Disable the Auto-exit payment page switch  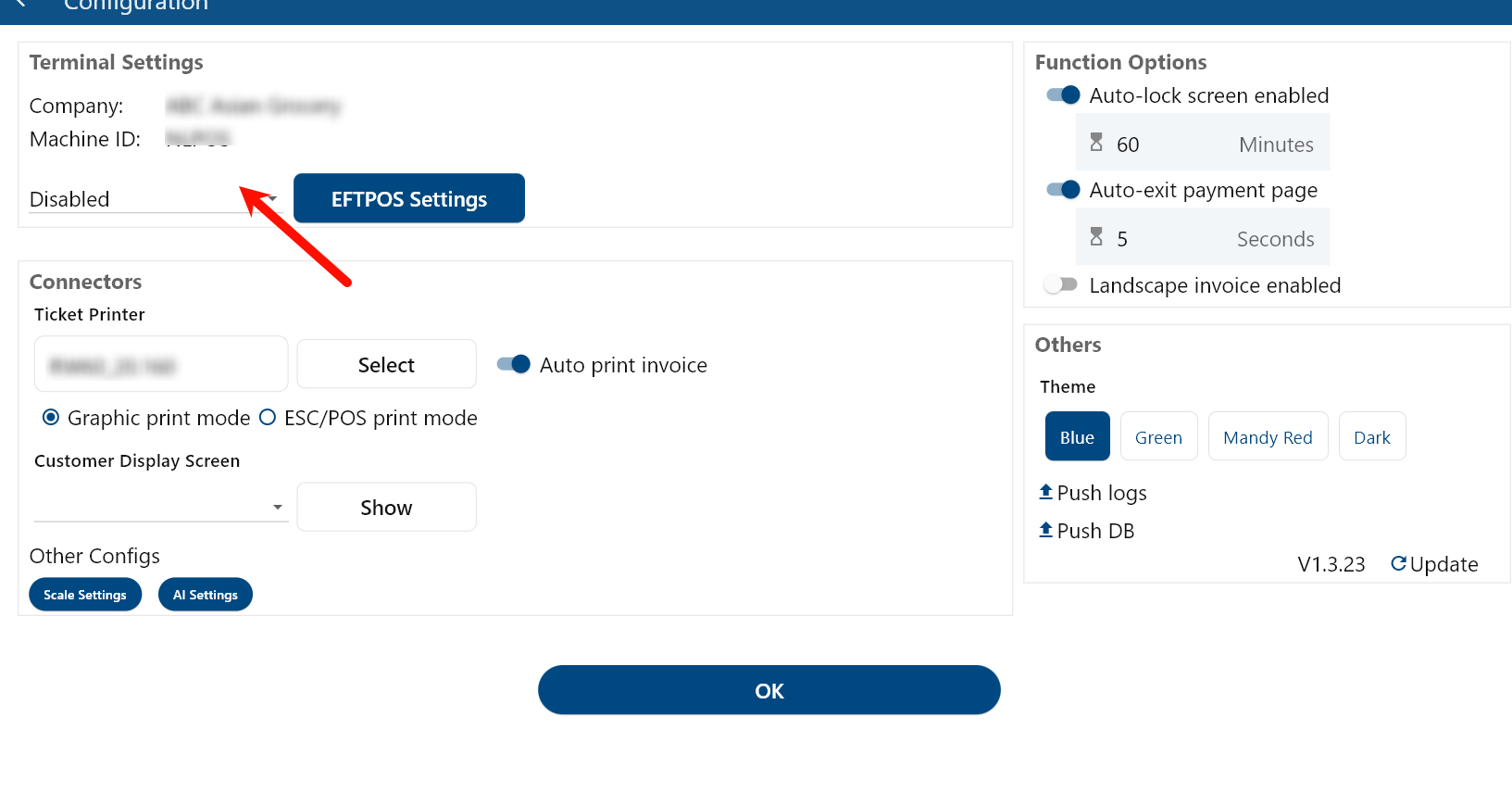(1063, 190)
